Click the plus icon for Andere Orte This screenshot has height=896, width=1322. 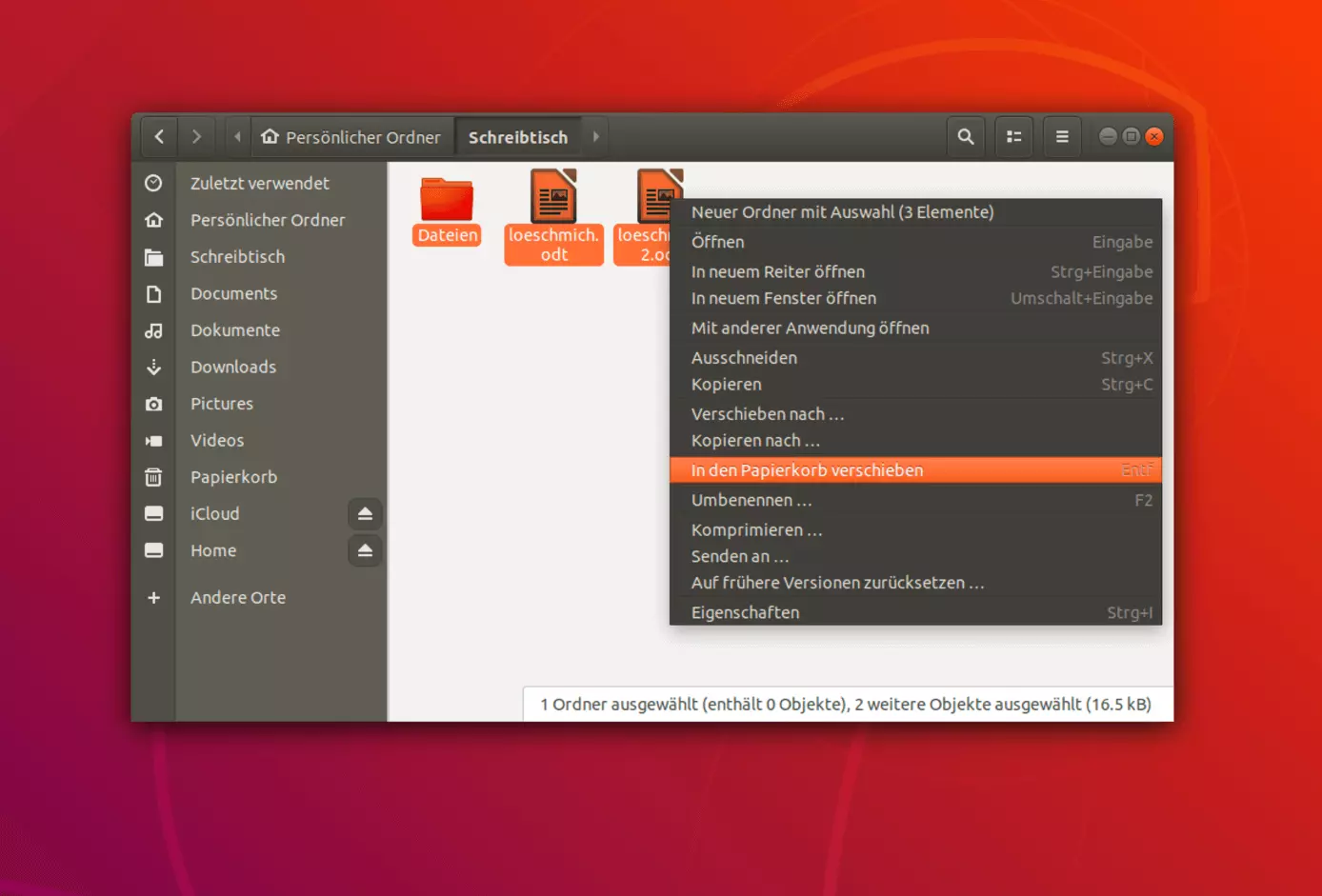(153, 598)
